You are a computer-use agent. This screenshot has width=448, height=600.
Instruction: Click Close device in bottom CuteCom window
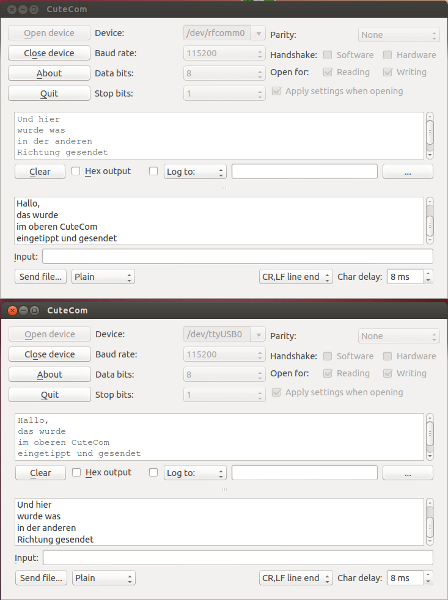49,354
